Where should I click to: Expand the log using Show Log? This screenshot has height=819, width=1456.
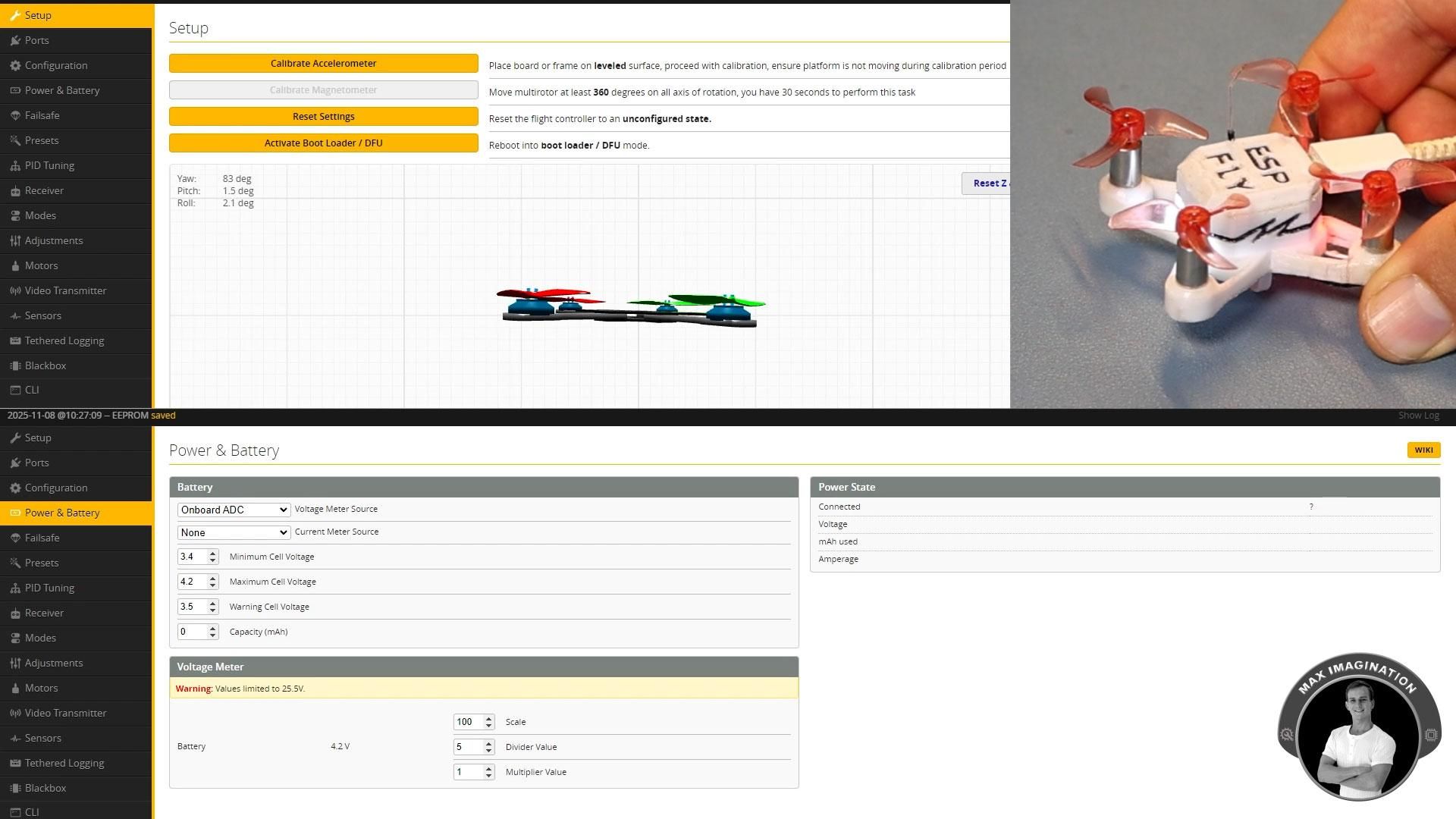pos(1418,415)
